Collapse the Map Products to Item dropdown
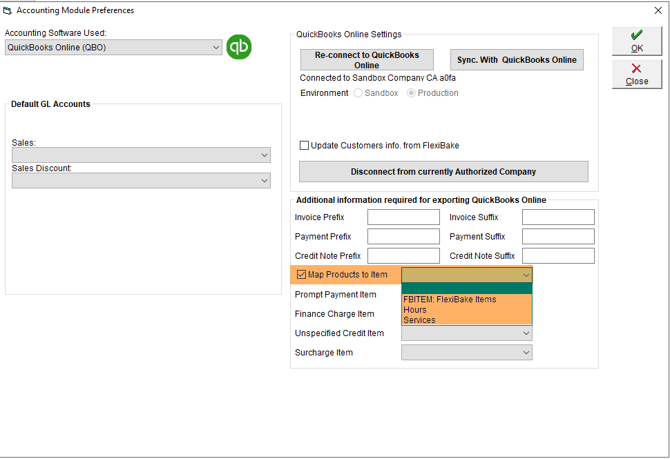670x459 pixels. pos(526,275)
